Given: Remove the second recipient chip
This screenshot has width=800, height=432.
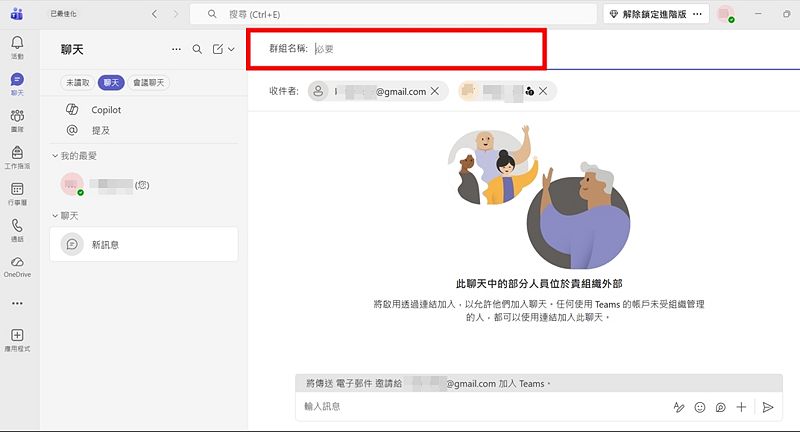Looking at the screenshot, I should click(543, 91).
